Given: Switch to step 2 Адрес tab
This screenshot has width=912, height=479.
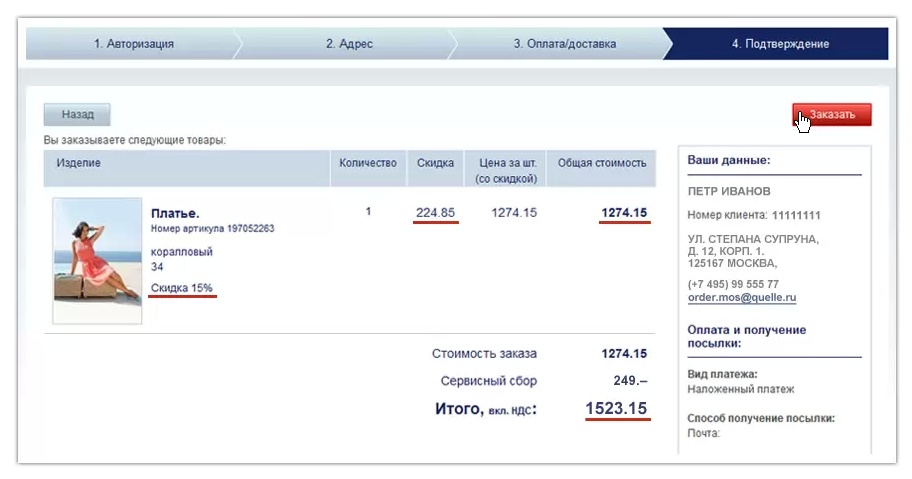Looking at the screenshot, I should click(x=349, y=44).
